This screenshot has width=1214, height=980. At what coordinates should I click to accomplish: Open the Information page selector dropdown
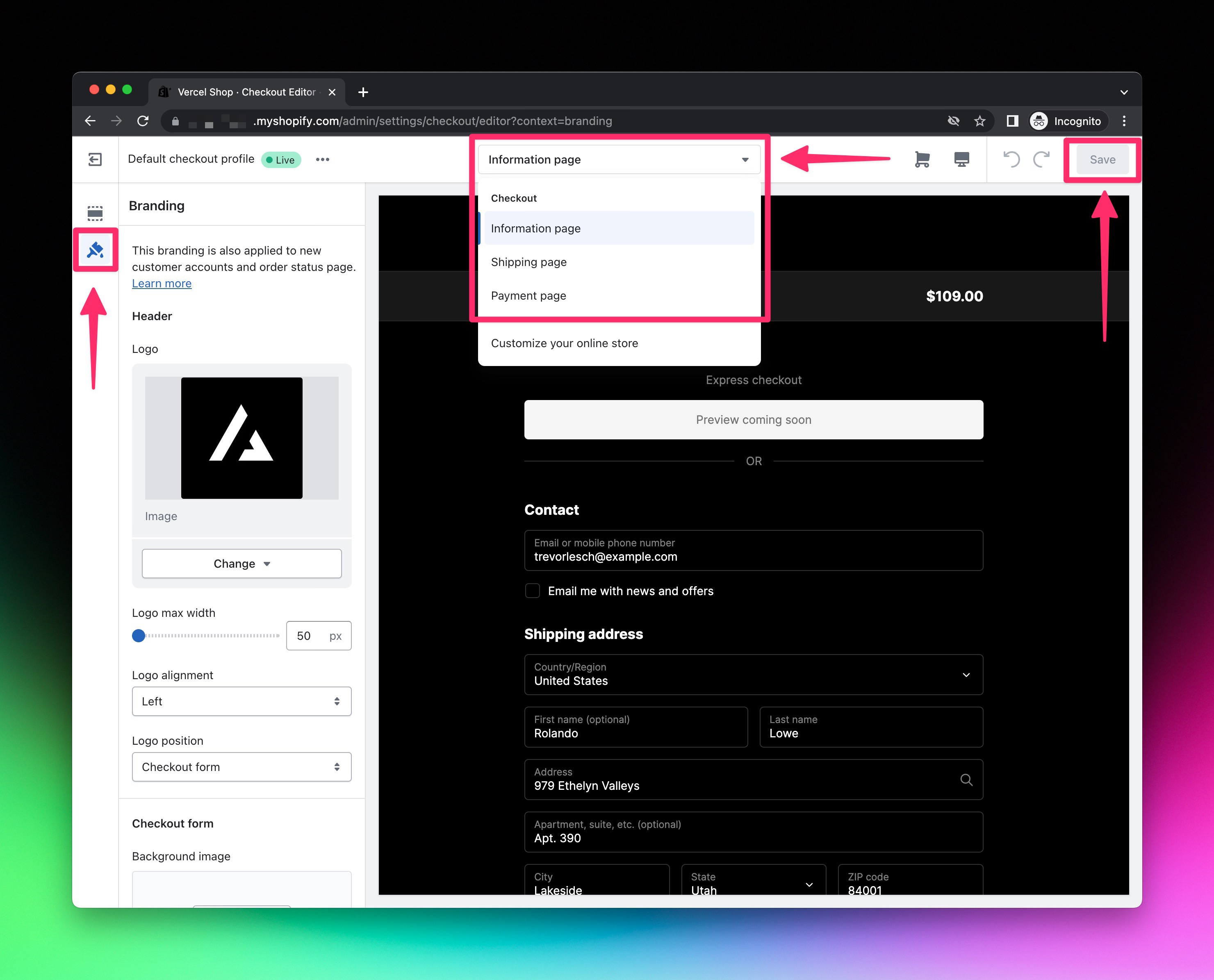619,160
